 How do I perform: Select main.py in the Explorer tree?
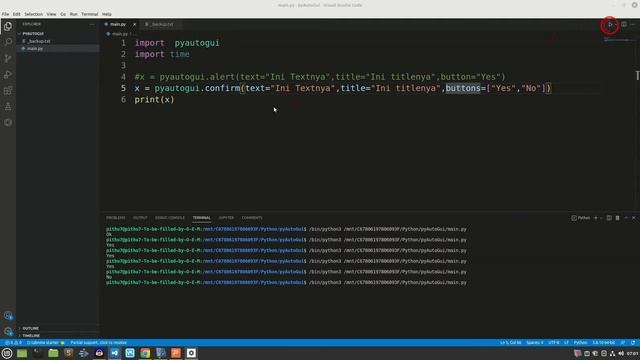pos(57,49)
